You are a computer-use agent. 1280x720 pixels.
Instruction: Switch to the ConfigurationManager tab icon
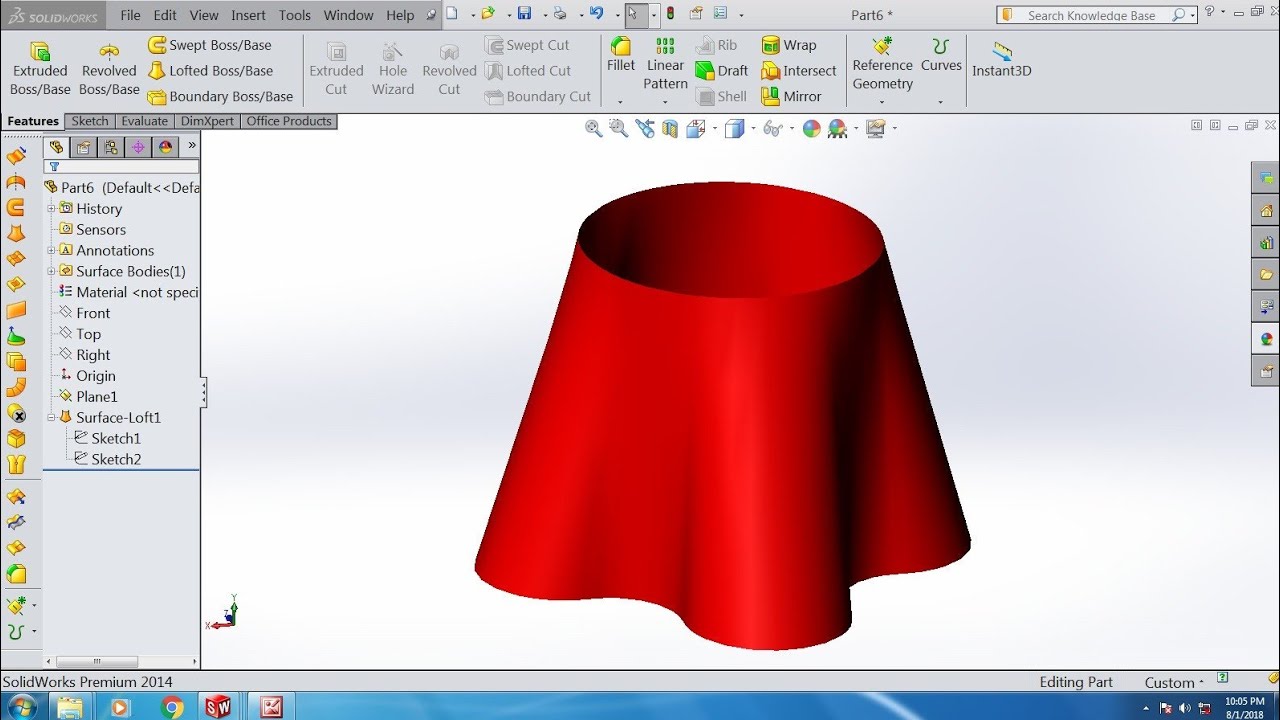(111, 147)
